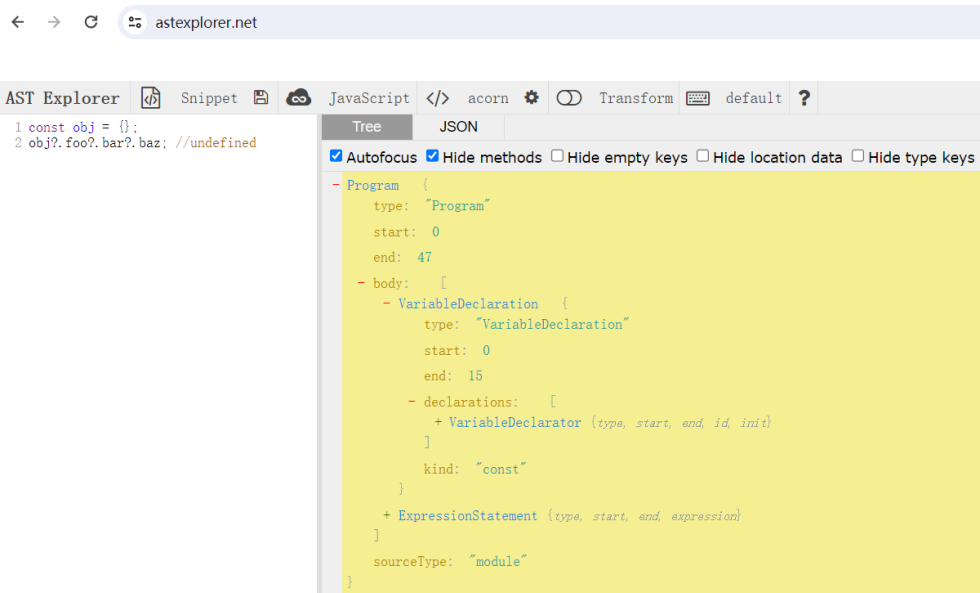The image size is (980, 593).
Task: Reload the page in browser
Action: 91,22
